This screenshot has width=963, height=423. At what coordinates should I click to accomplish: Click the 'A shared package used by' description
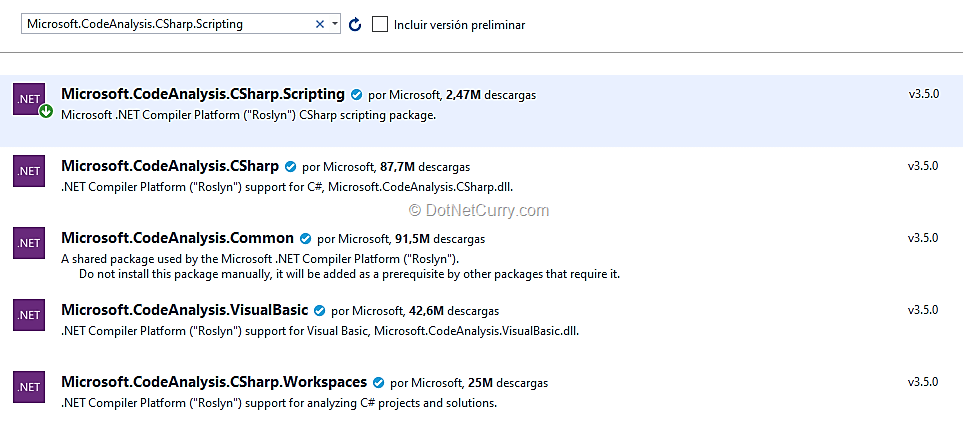tap(260, 258)
